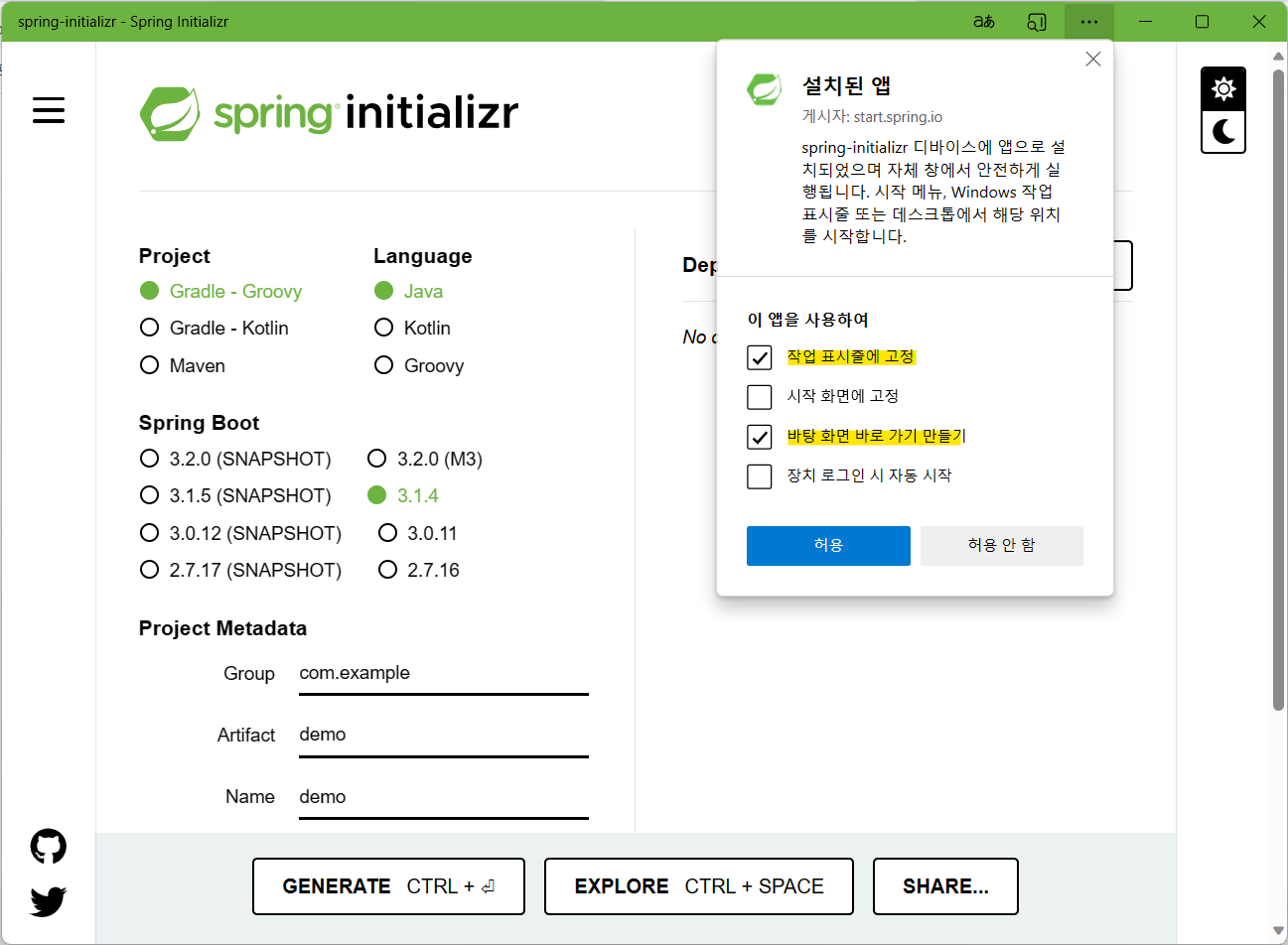Screen dimensions: 1288x945
Task: Click the 허용 button
Action: 828,546
